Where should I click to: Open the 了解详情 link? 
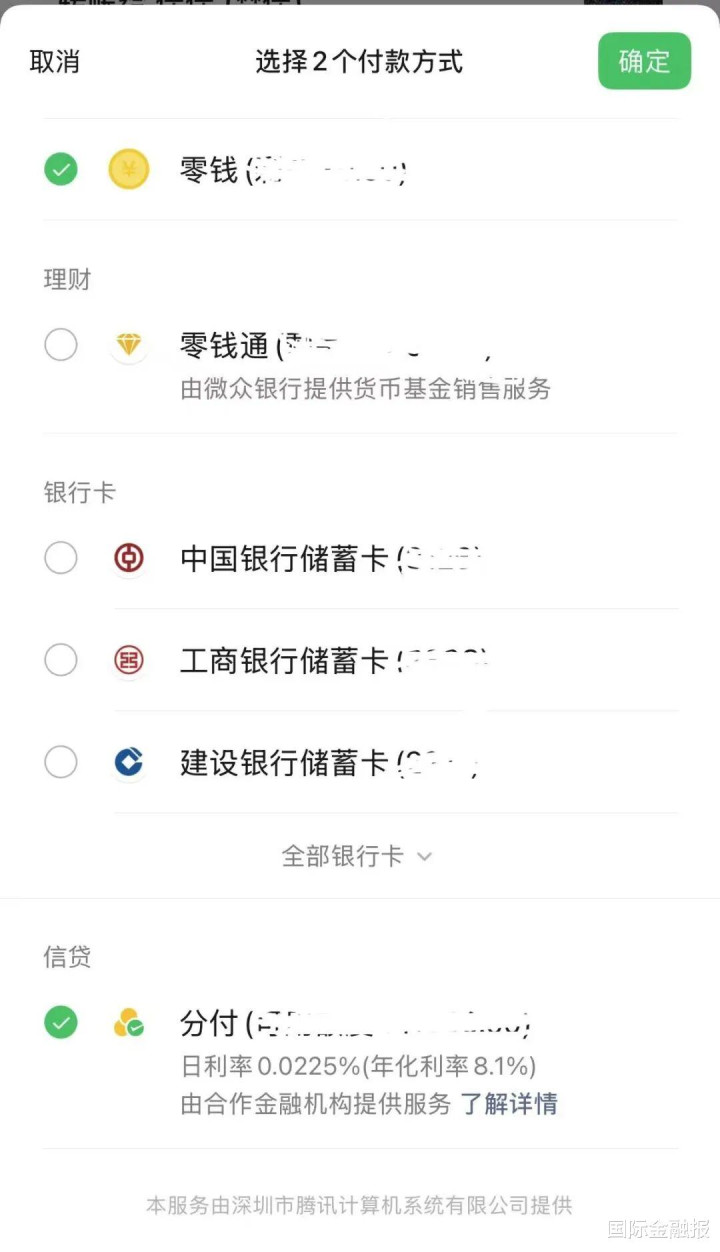click(x=509, y=1104)
